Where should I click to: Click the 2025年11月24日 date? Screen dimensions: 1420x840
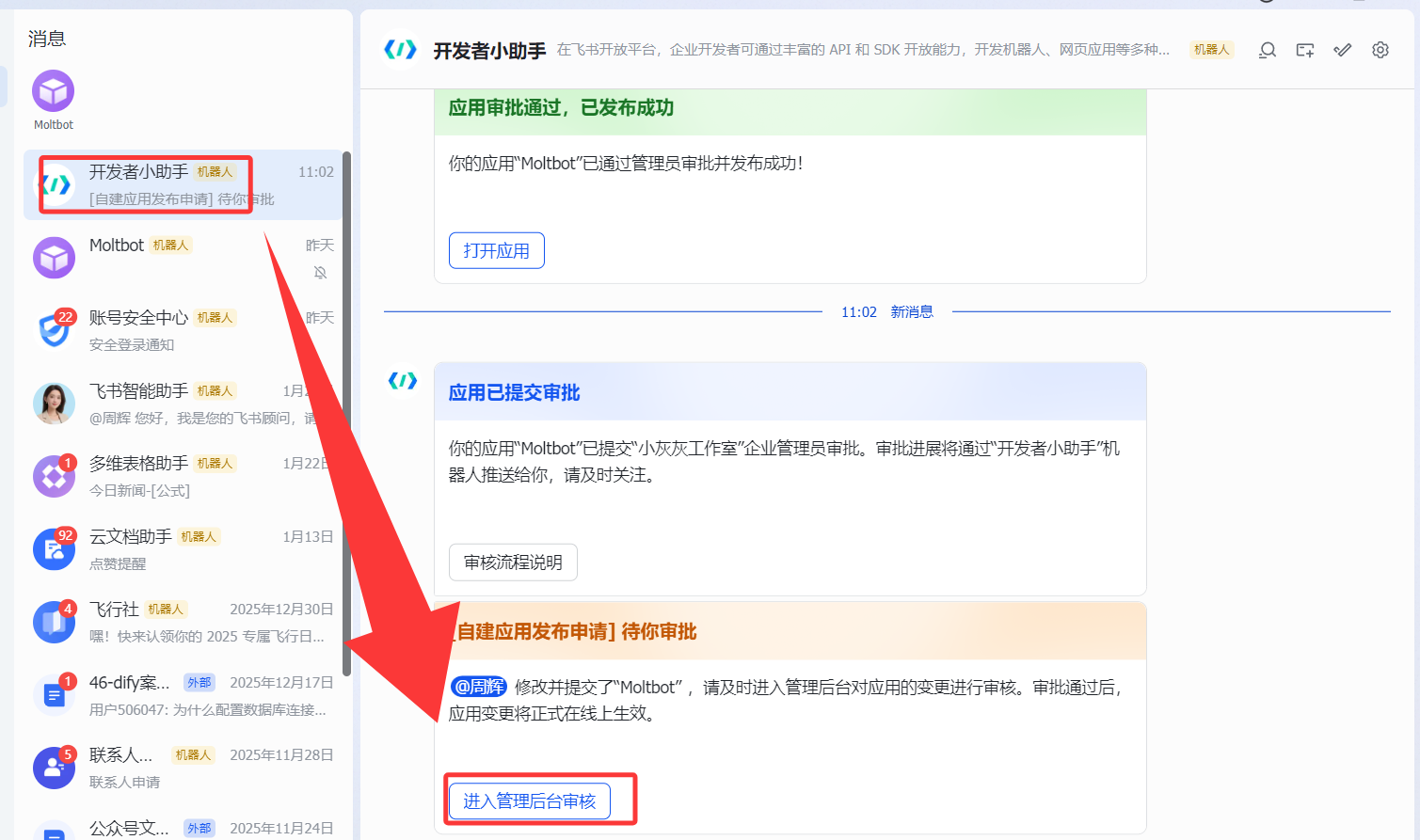[x=282, y=829]
